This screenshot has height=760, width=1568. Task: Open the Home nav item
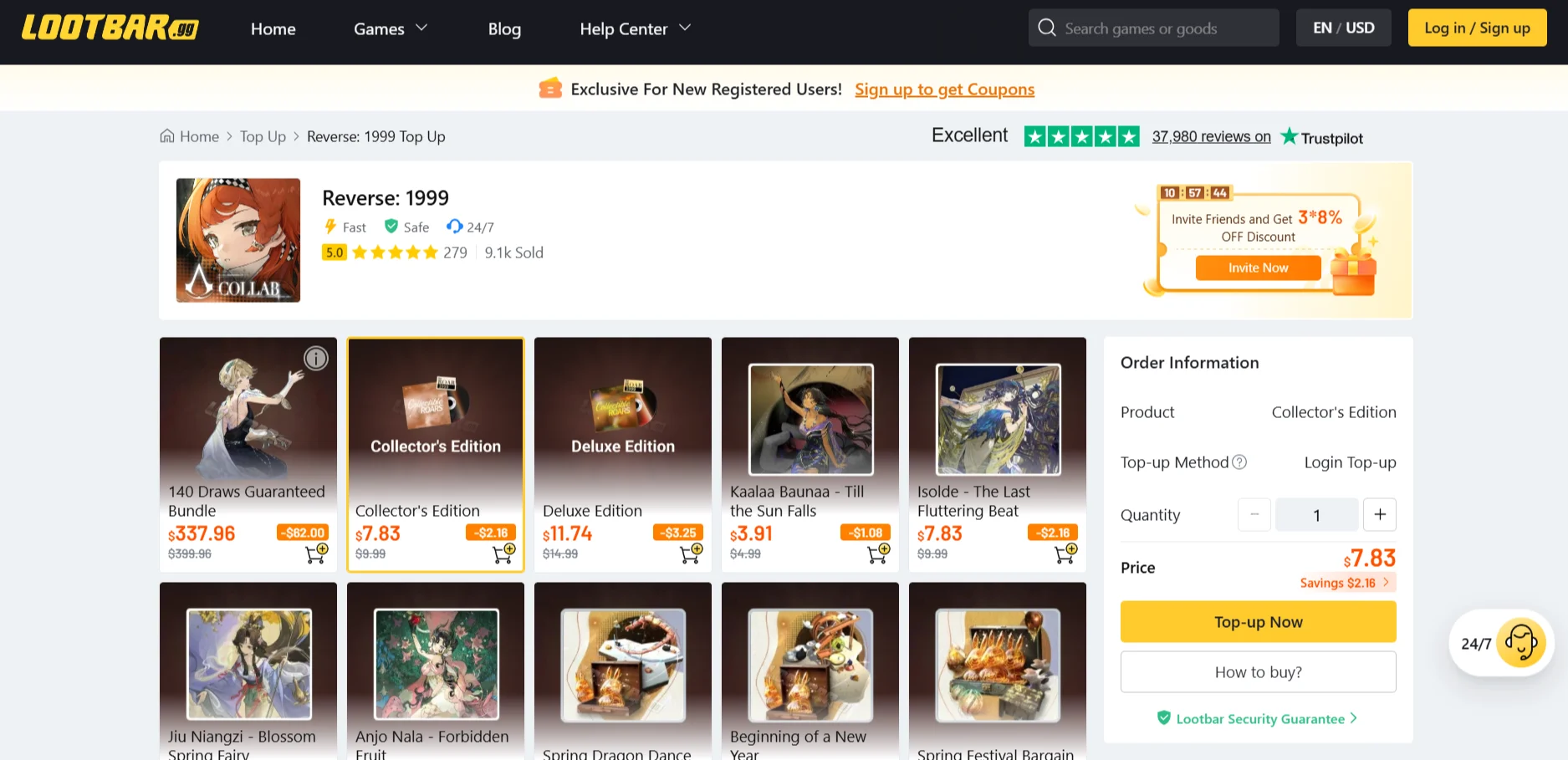pos(273,28)
